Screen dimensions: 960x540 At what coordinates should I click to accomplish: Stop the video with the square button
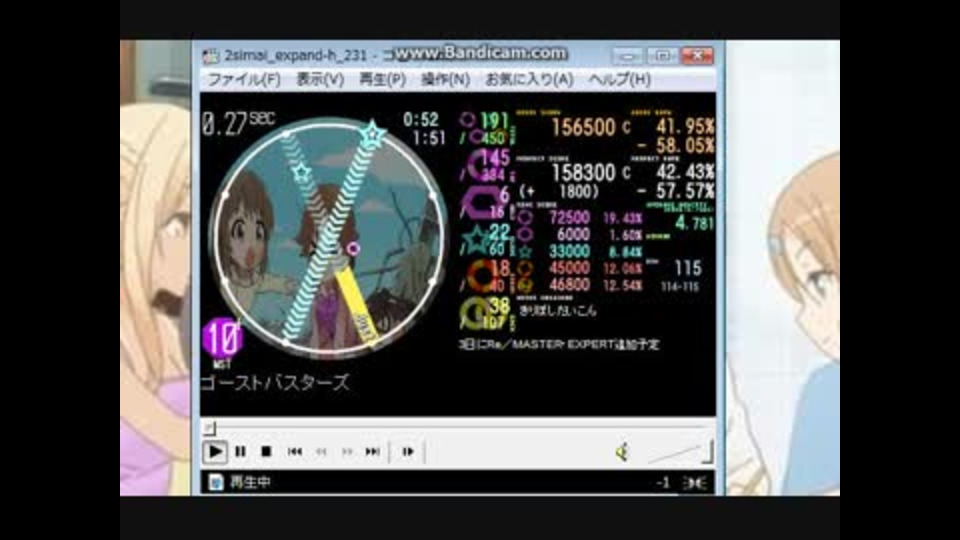pos(266,452)
